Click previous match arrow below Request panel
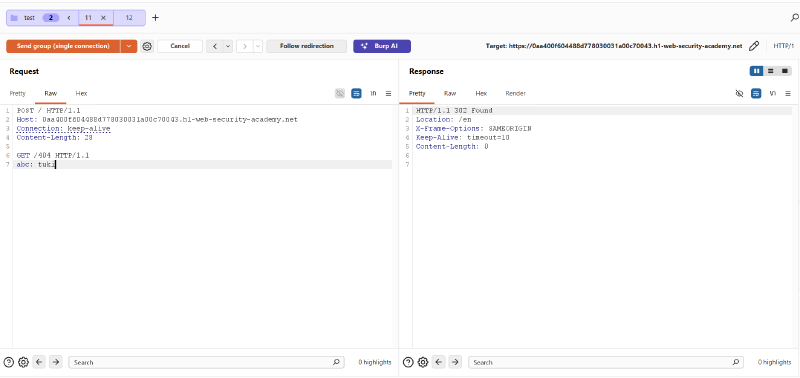The width and height of the screenshot is (800, 378). pos(39,363)
